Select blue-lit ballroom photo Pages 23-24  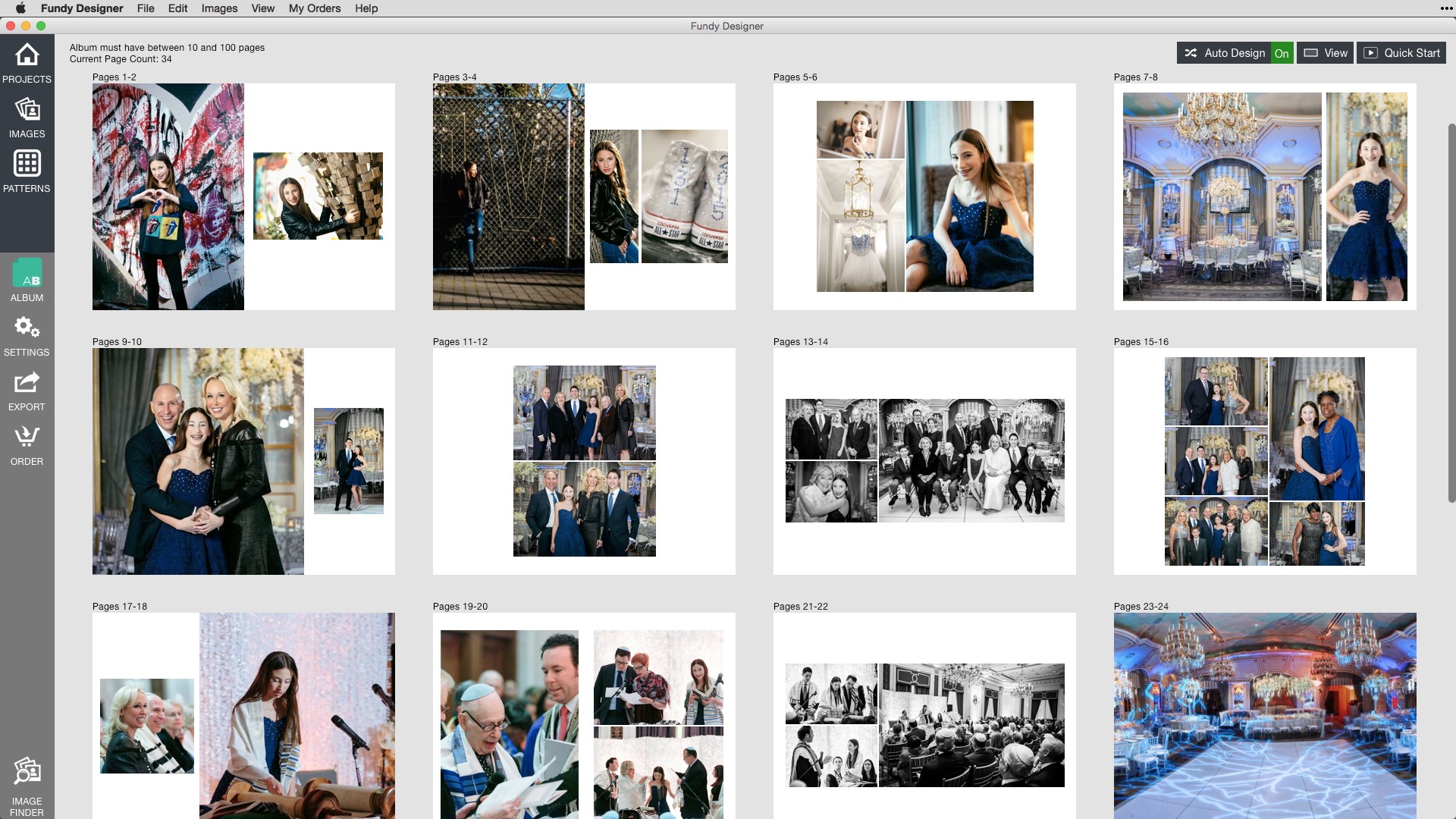pos(1265,716)
